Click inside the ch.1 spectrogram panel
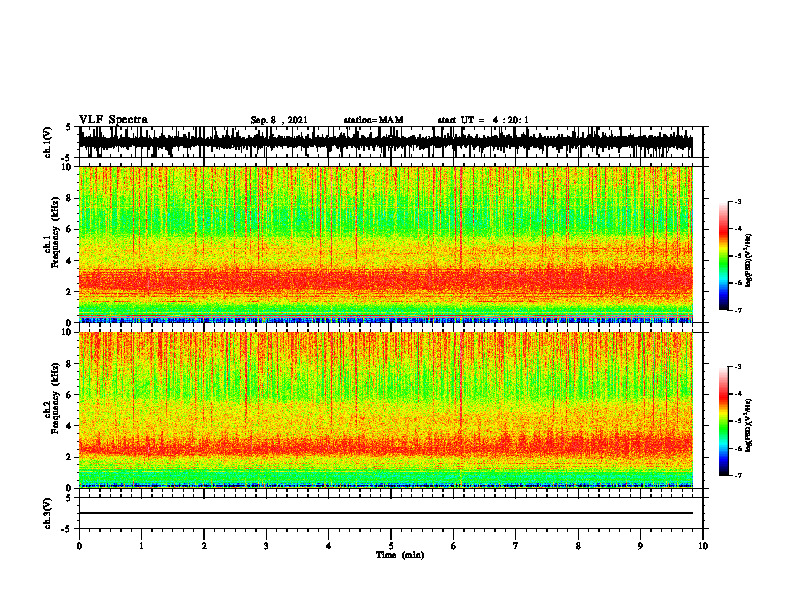Viewport: 792px width, 612px height. point(386,244)
